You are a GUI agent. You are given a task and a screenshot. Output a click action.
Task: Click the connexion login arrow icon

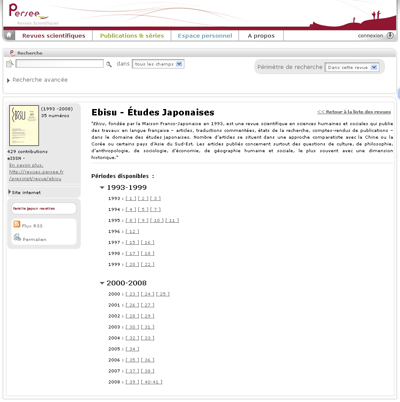(x=390, y=35)
